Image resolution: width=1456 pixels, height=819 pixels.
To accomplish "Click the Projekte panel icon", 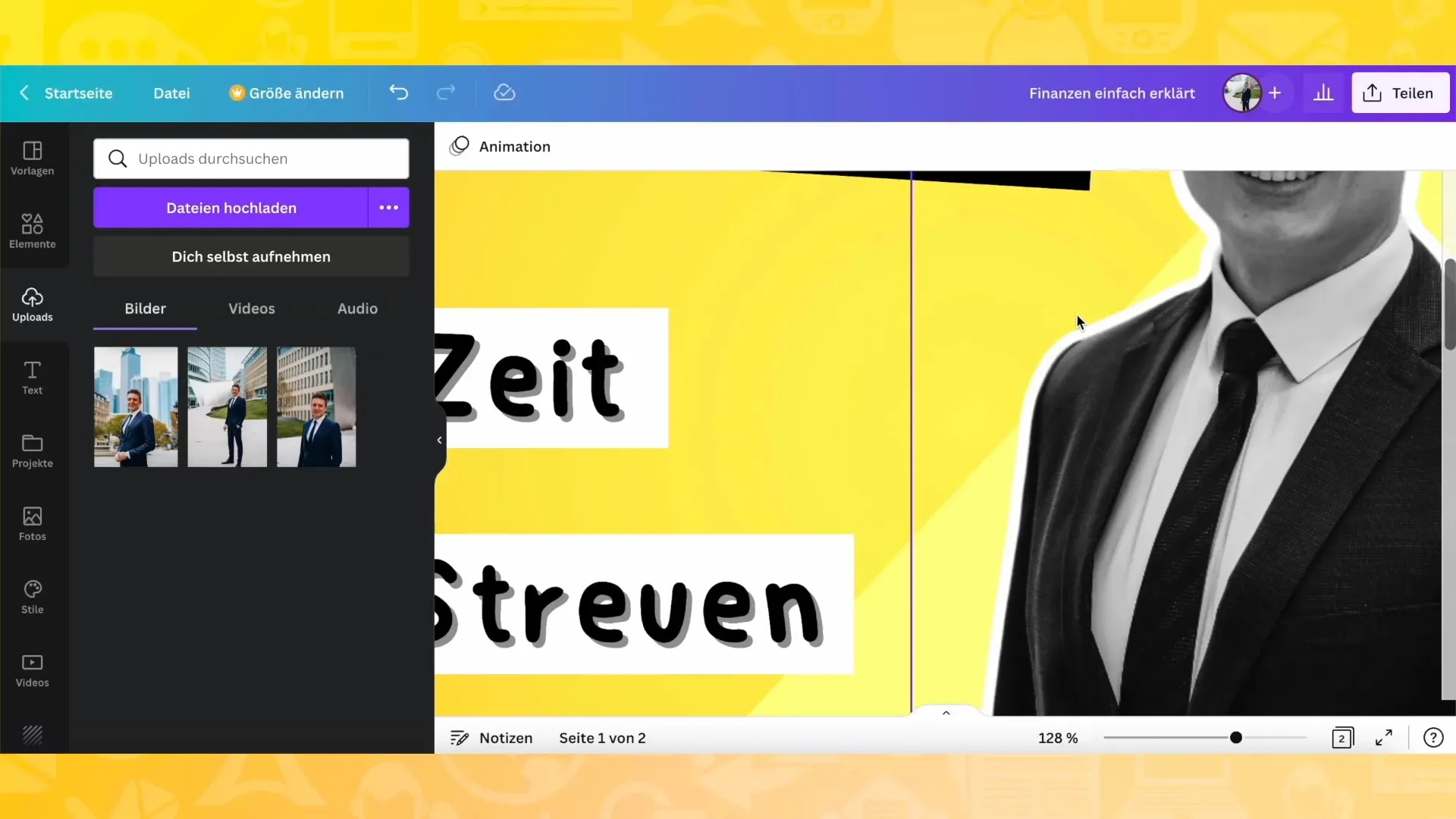I will pyautogui.click(x=32, y=449).
